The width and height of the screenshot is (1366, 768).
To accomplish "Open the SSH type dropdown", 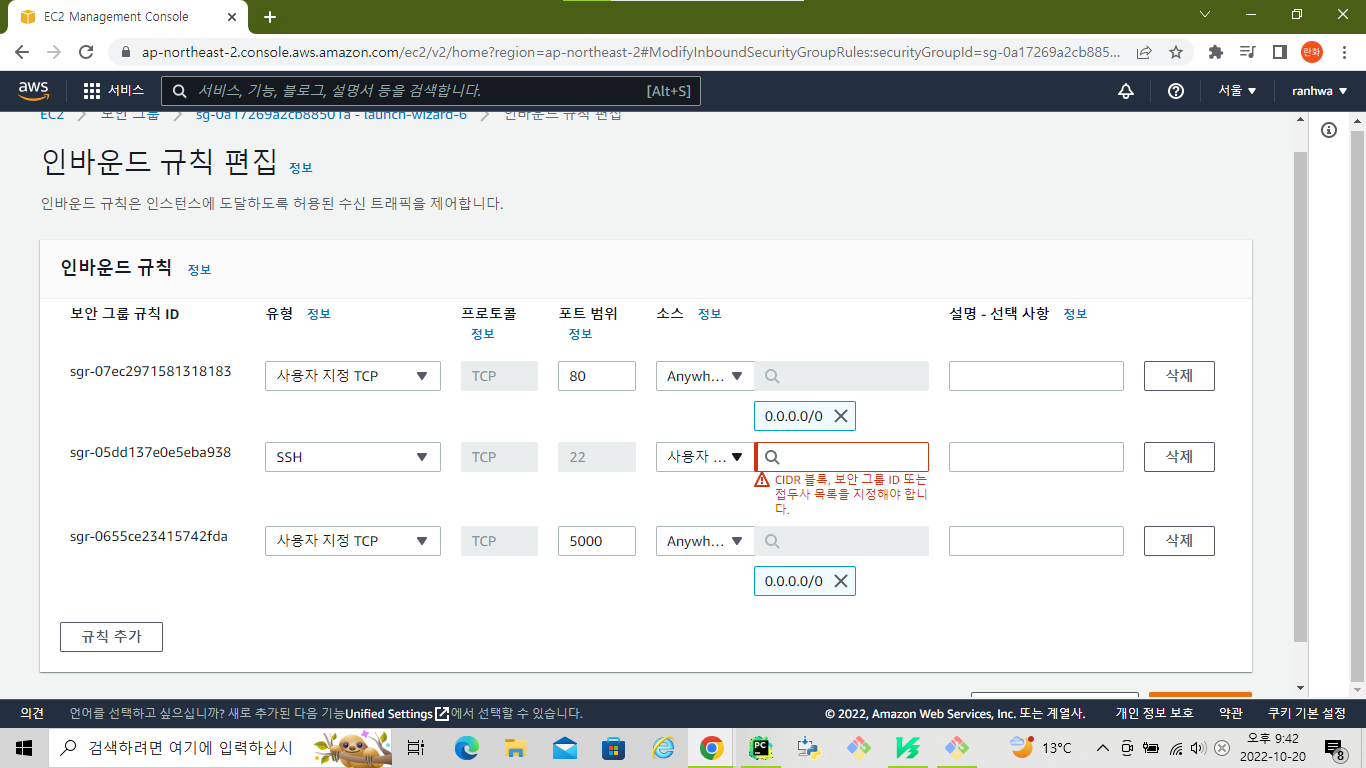I will (x=353, y=457).
